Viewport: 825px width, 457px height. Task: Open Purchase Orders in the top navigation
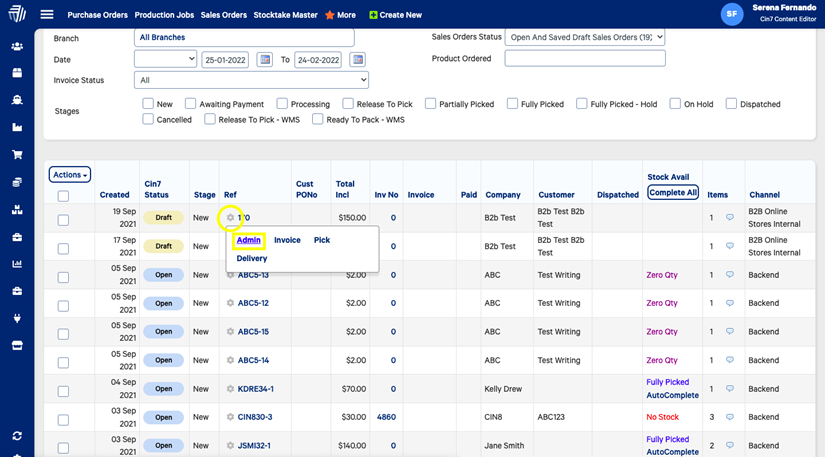tap(97, 15)
